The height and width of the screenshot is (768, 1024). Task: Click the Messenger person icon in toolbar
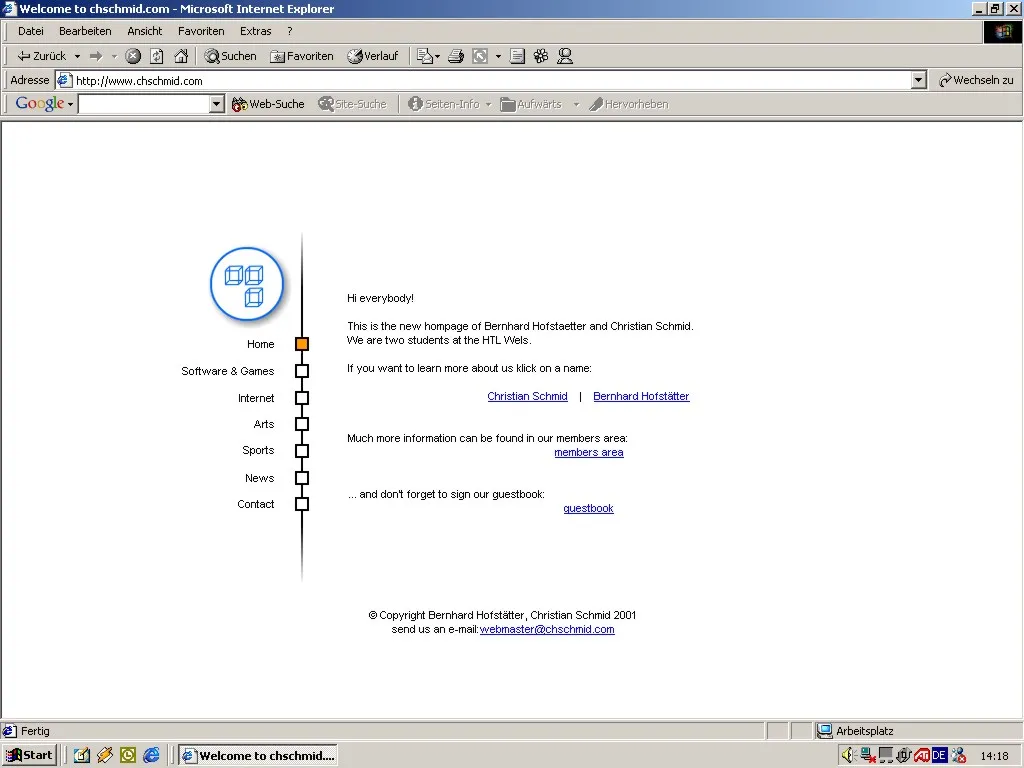(x=565, y=56)
